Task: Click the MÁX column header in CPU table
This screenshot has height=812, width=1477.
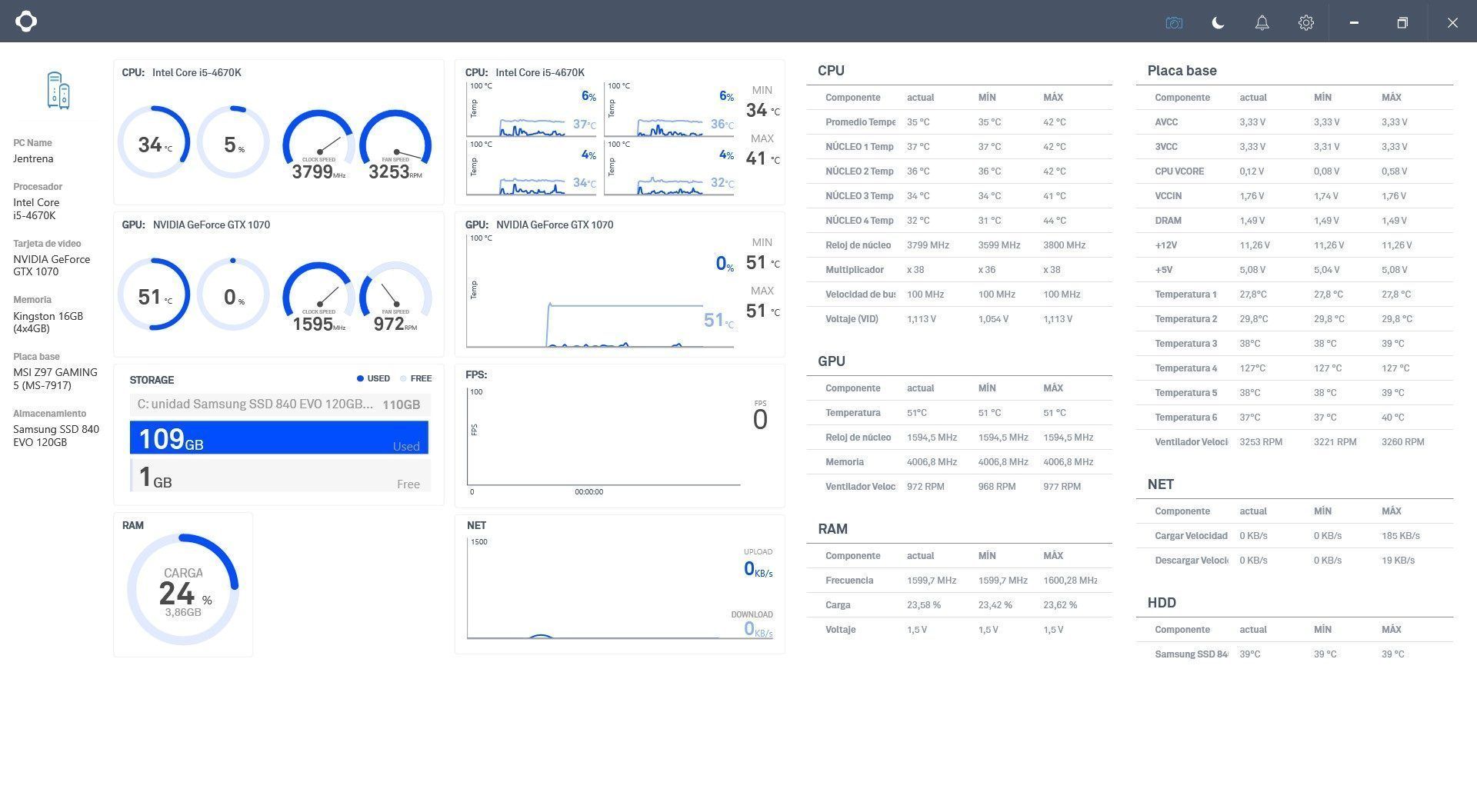Action: [1053, 98]
